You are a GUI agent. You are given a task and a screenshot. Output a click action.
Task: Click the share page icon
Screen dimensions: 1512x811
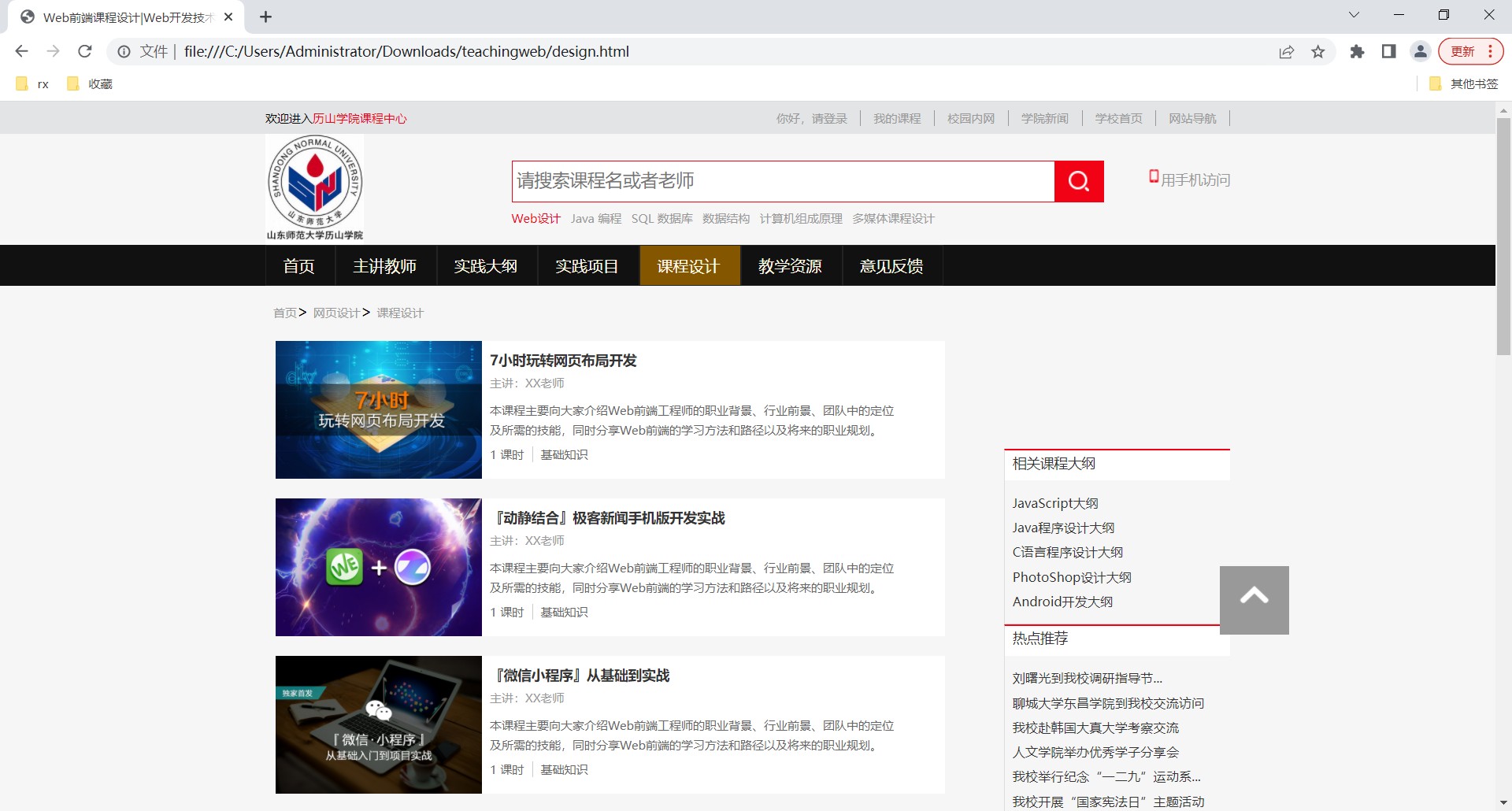(x=1287, y=52)
